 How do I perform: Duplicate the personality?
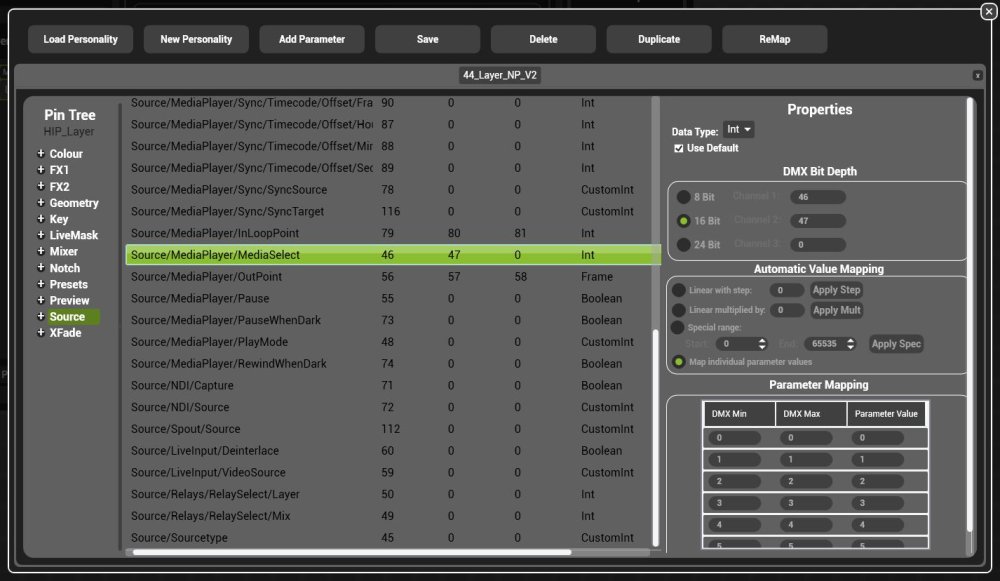659,39
